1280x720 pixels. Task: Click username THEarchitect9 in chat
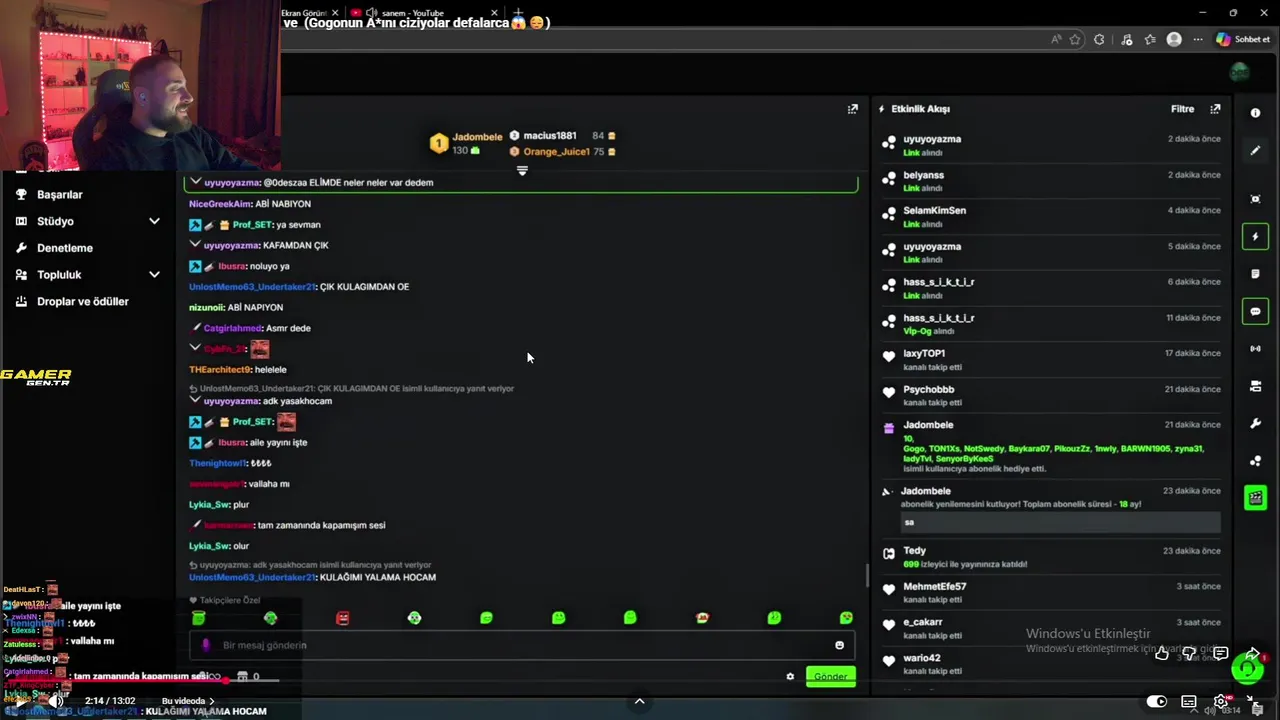pos(220,370)
